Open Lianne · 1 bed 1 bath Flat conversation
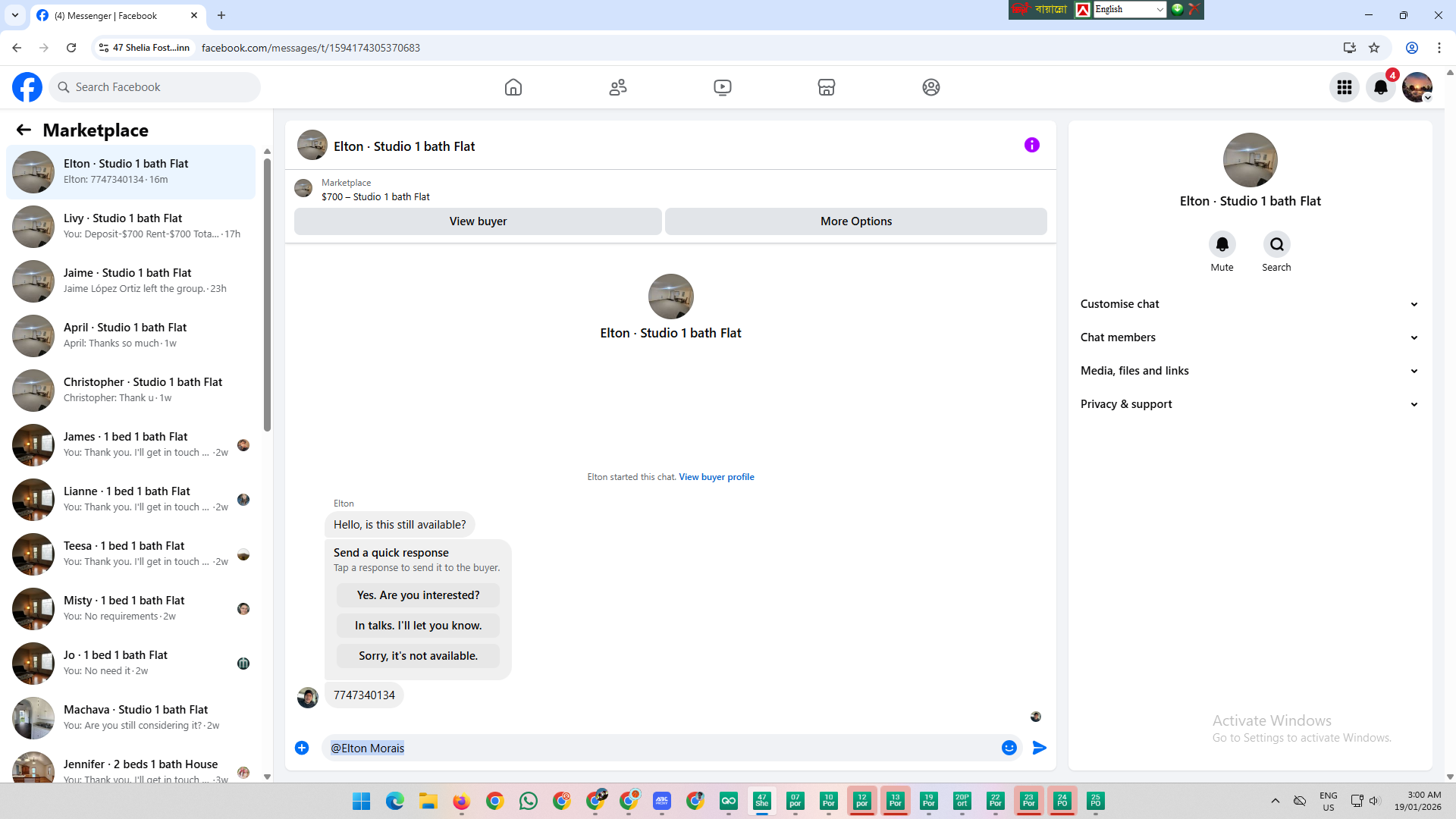This screenshot has height=819, width=1456. [x=131, y=500]
